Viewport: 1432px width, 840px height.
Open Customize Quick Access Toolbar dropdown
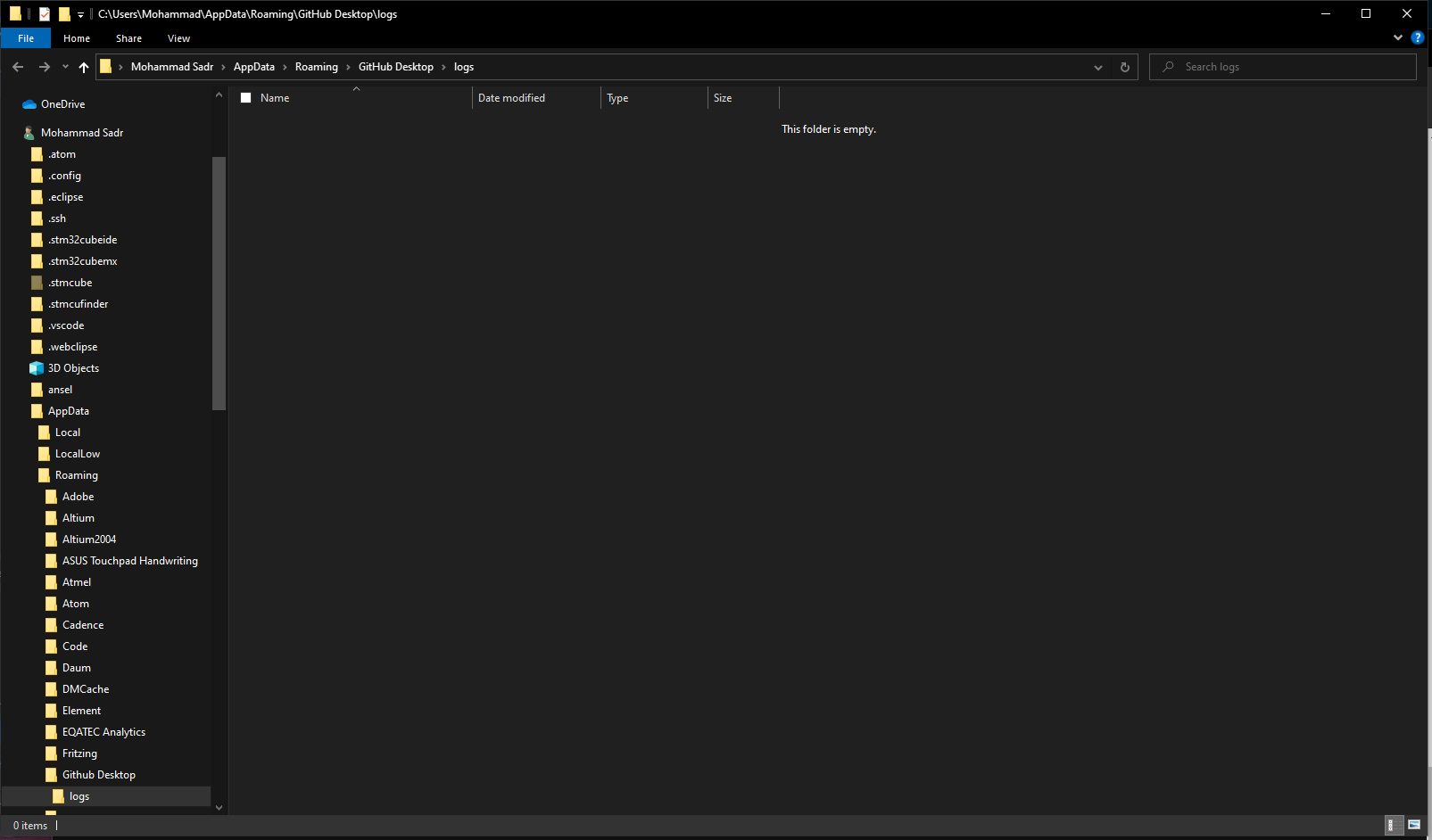click(x=80, y=14)
